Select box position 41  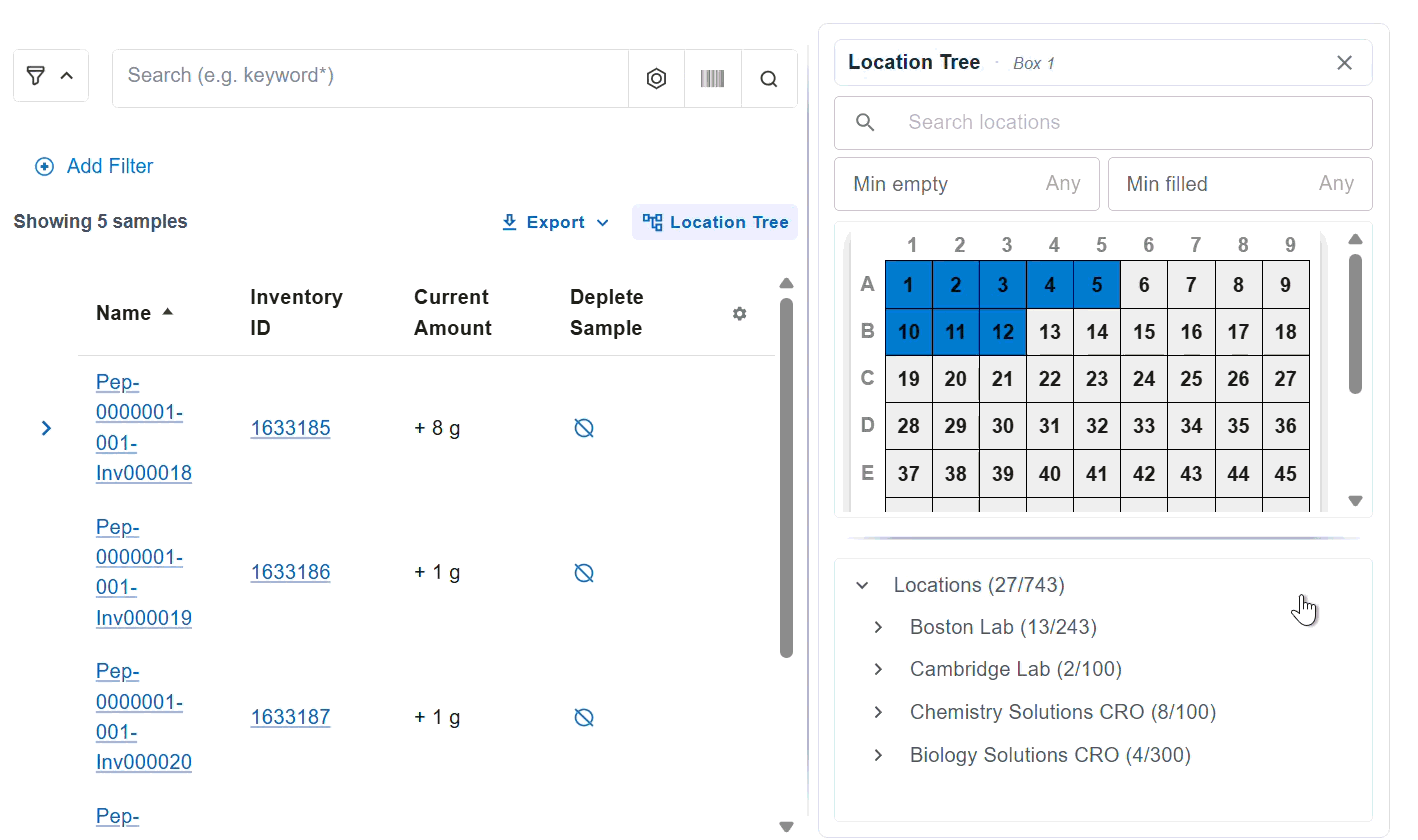coord(1097,474)
